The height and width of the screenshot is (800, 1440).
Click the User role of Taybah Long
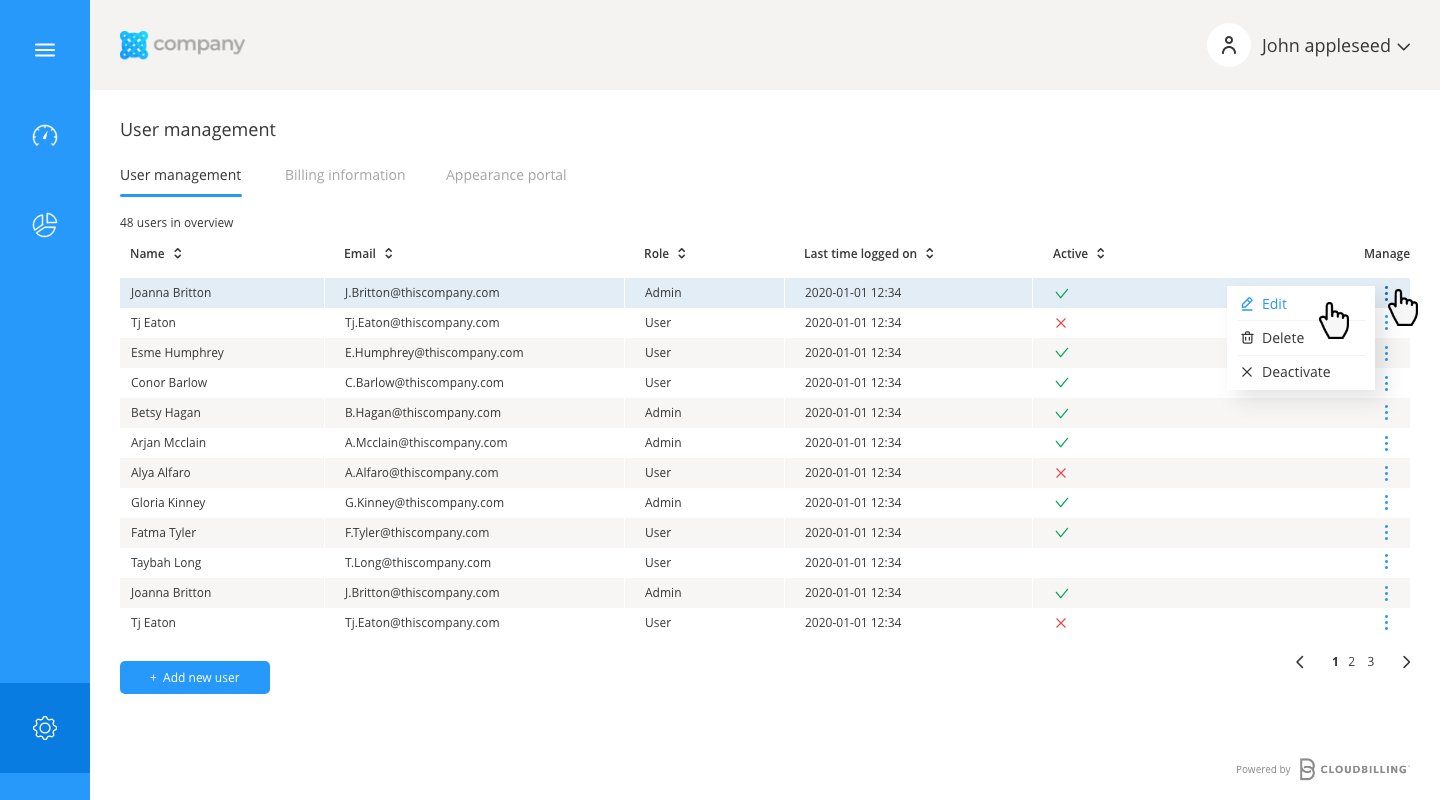click(658, 563)
